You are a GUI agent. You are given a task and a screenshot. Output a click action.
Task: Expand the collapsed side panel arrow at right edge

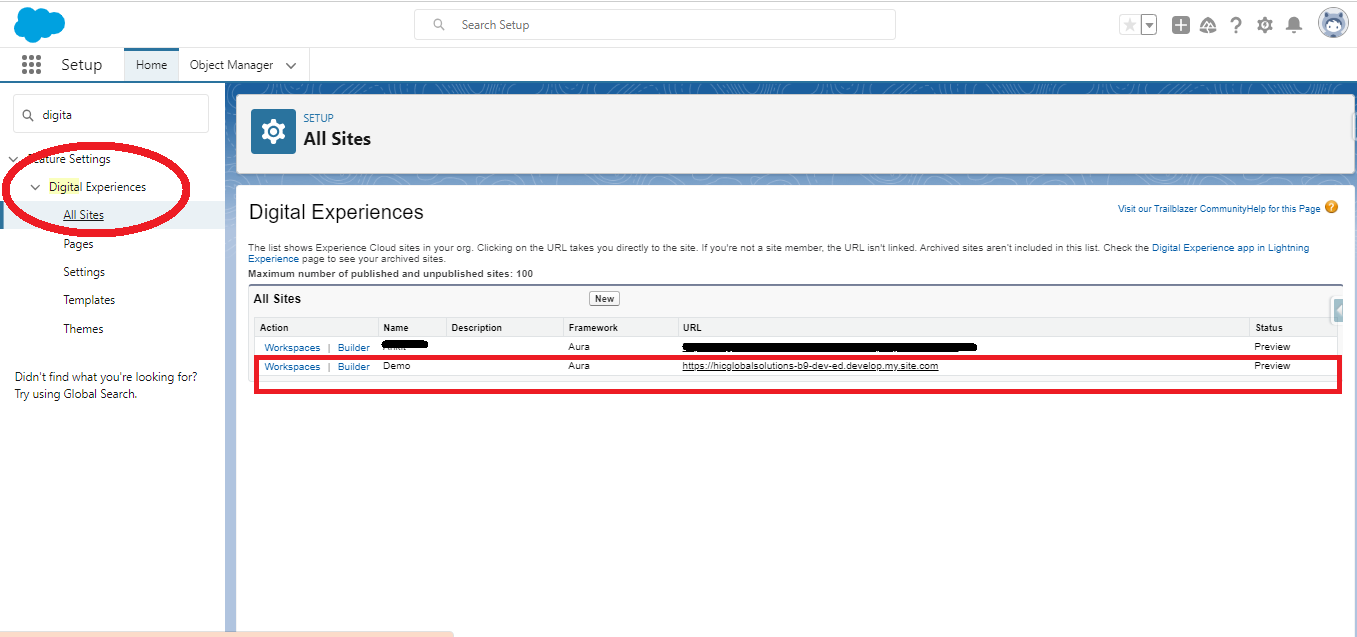click(x=1337, y=311)
